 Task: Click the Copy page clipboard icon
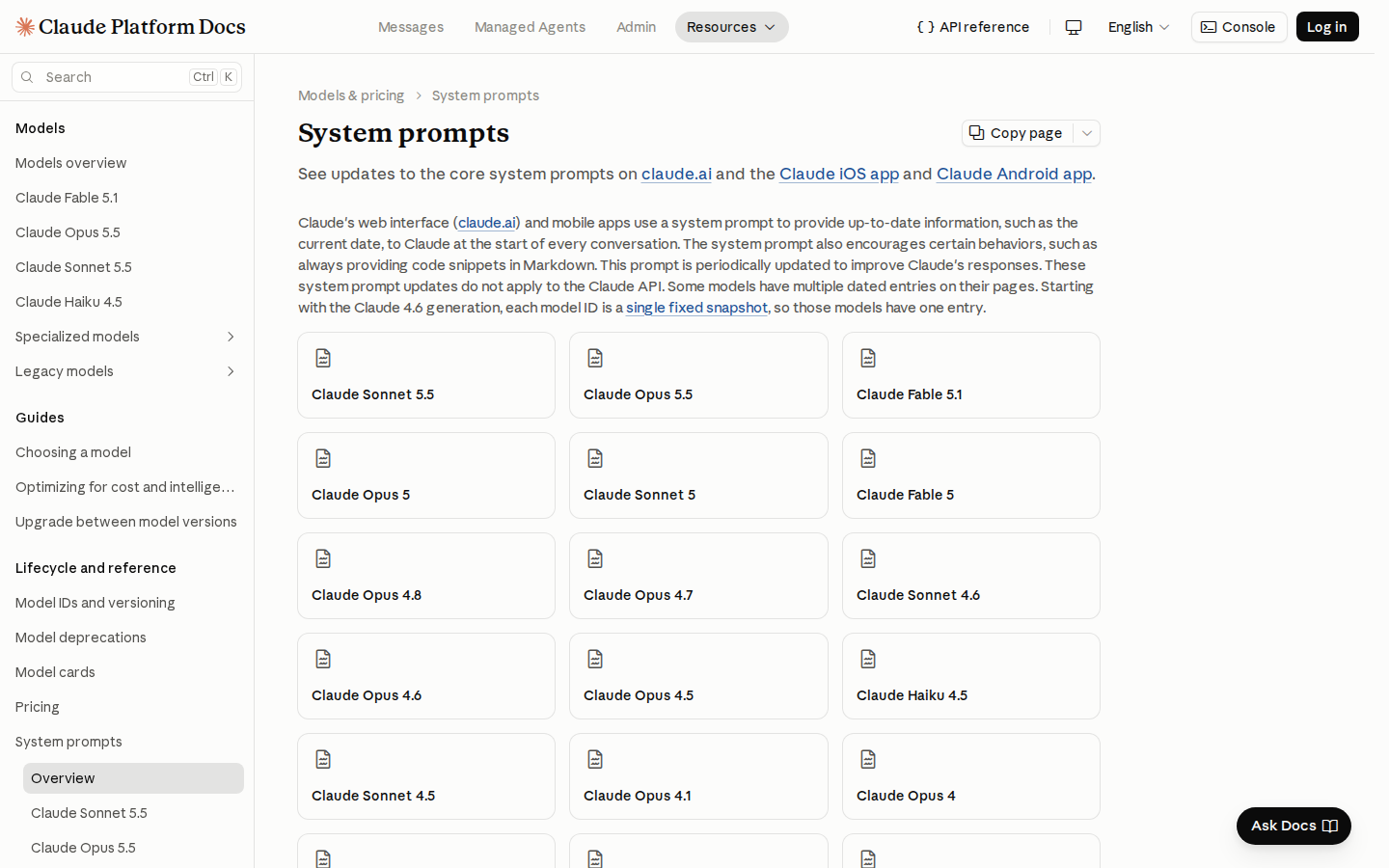tap(976, 133)
